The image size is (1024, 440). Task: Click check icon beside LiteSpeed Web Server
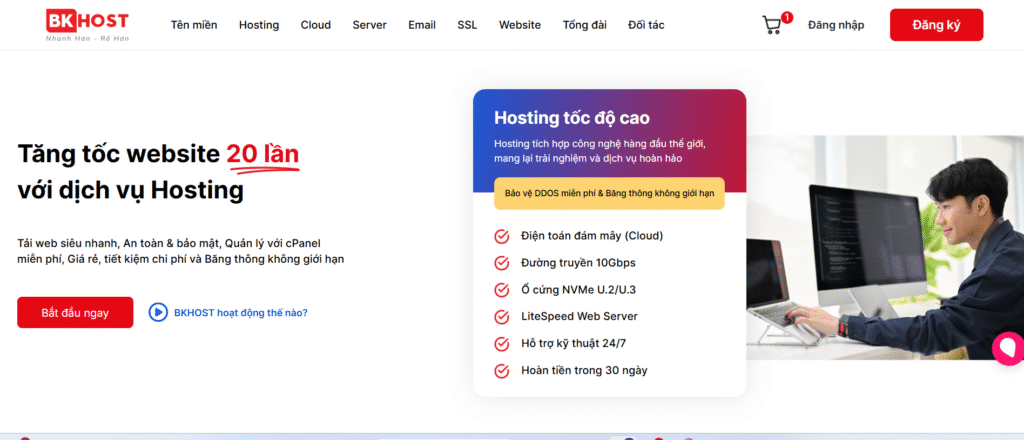click(502, 317)
